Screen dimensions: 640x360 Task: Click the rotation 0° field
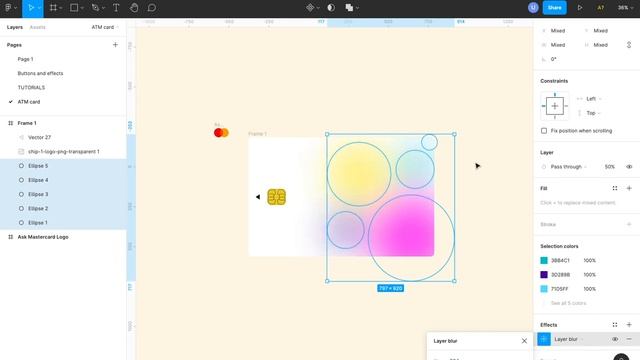553,59
